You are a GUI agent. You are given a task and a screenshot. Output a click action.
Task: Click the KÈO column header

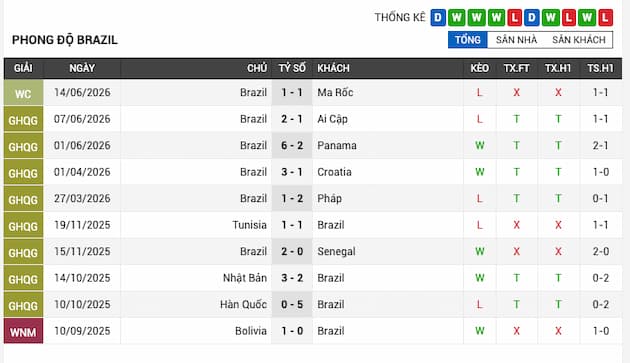[479, 68]
